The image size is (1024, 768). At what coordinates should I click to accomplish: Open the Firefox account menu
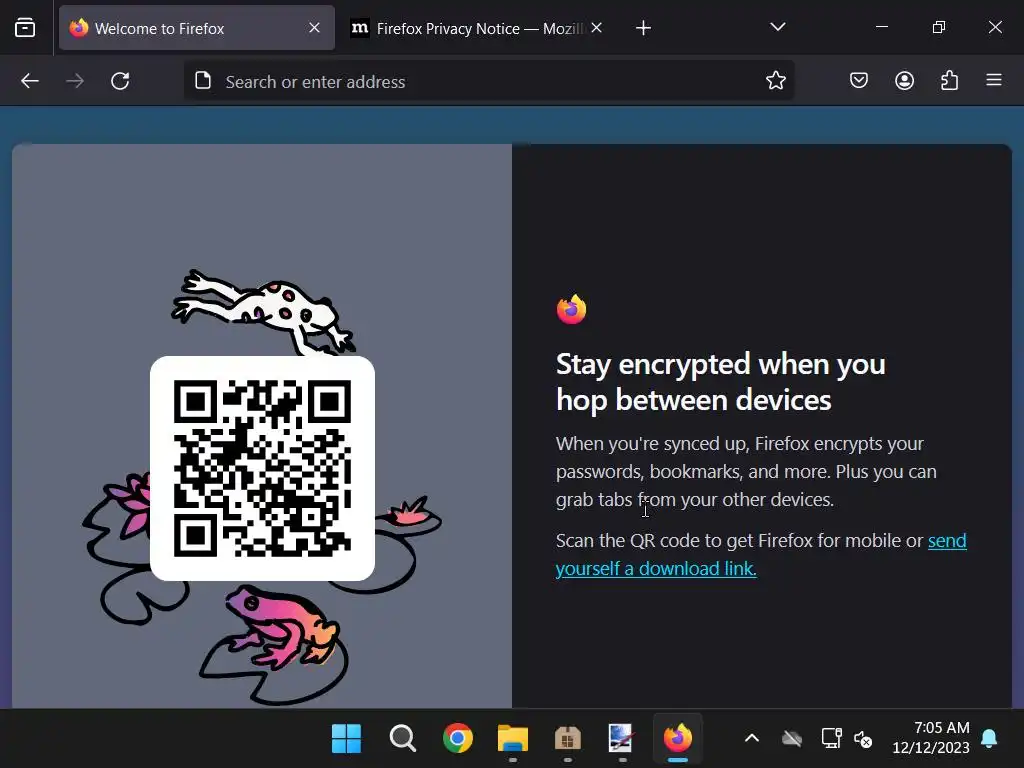pos(904,81)
